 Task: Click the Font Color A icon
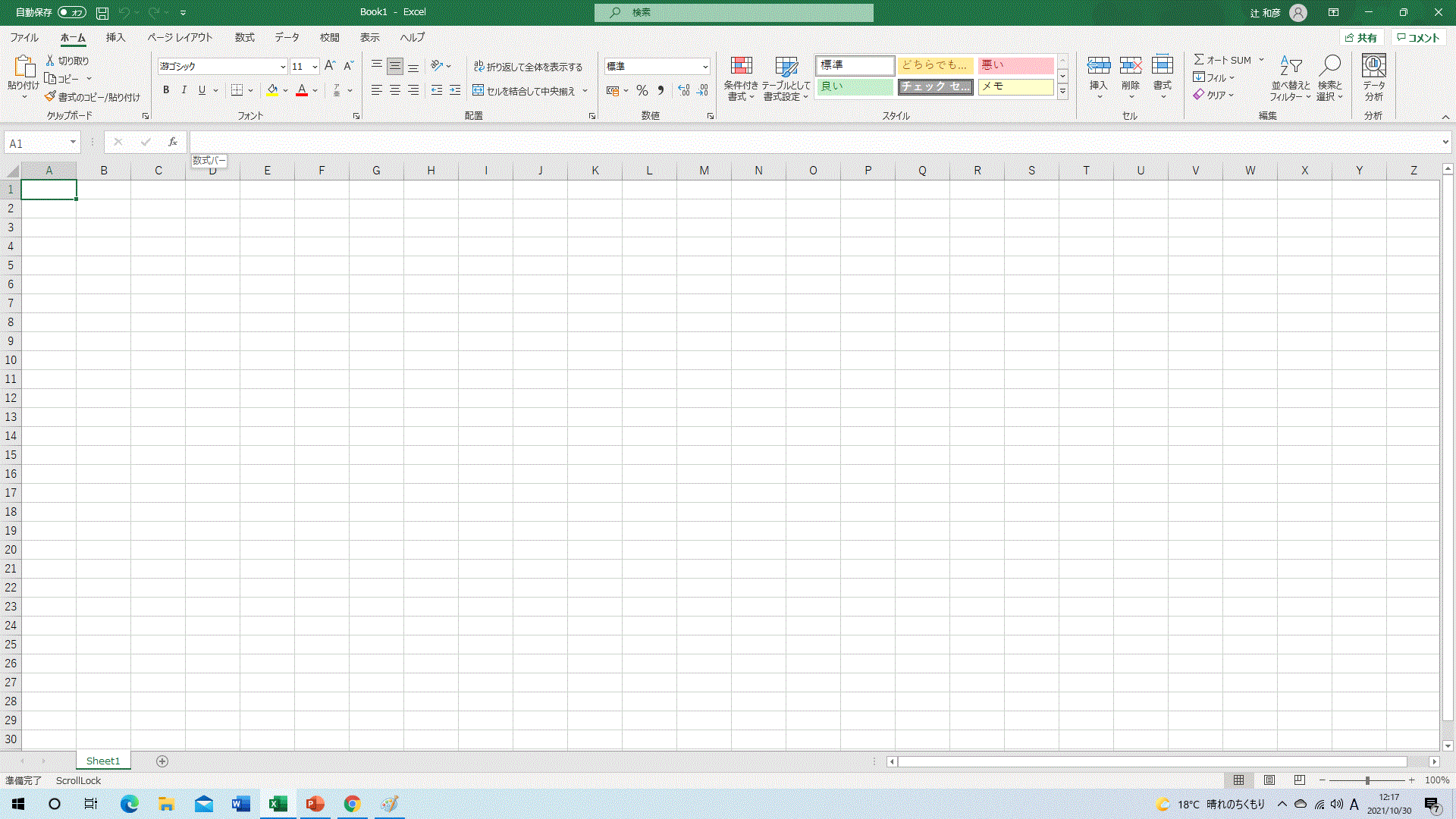(302, 90)
